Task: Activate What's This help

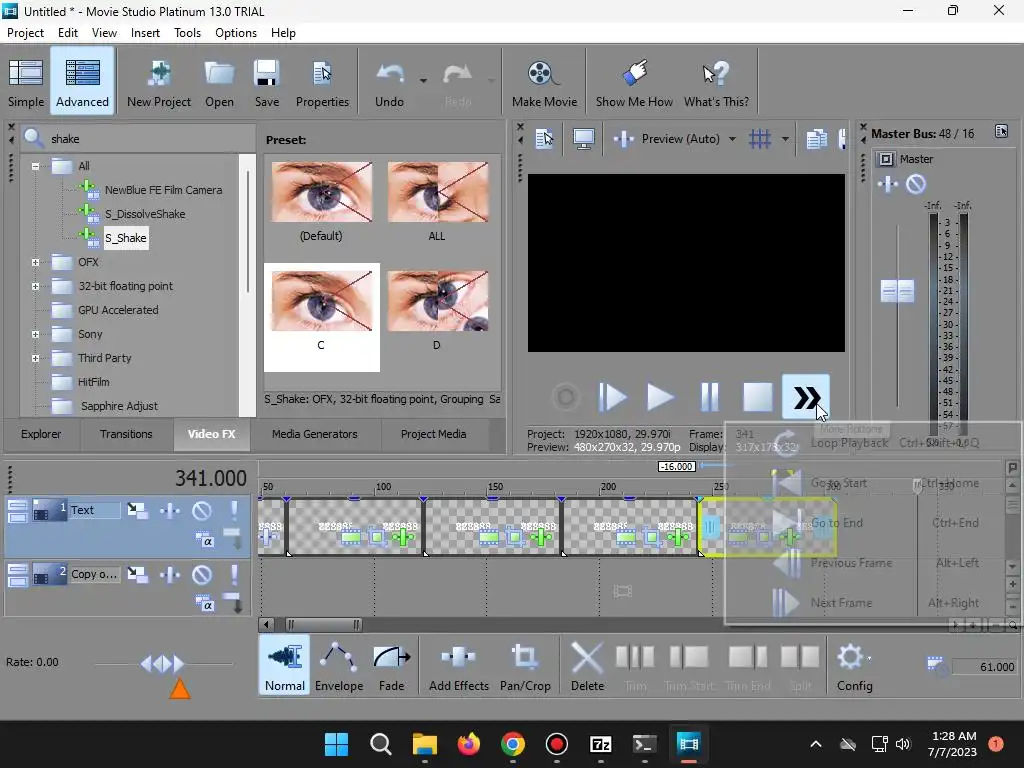Action: 716,82
